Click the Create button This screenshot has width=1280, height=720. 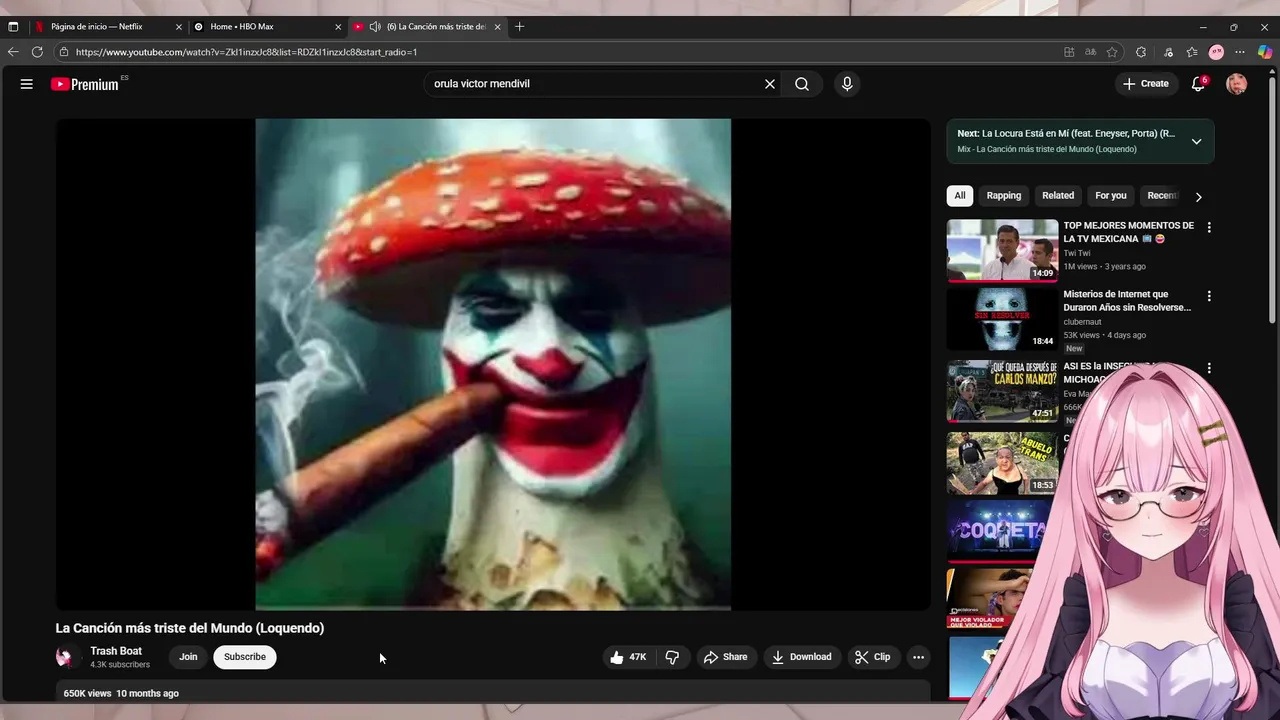tap(1146, 84)
